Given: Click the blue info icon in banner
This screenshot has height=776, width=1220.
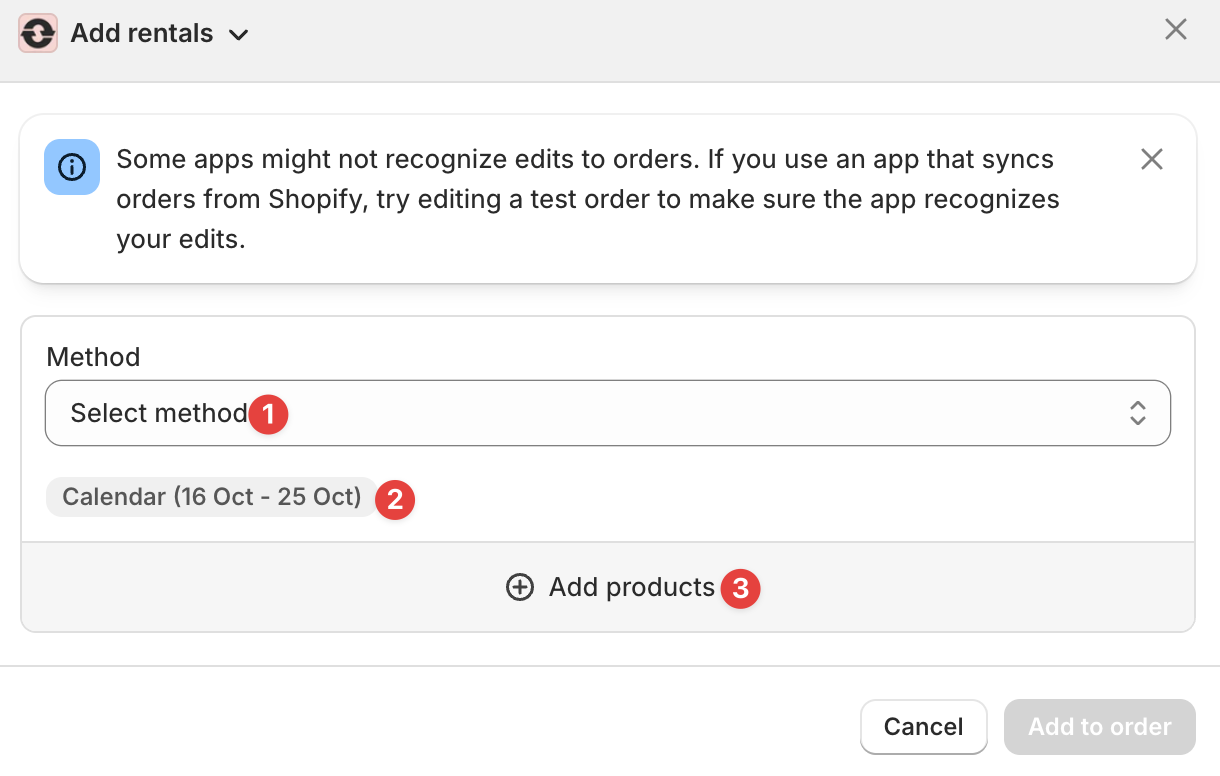Looking at the screenshot, I should pyautogui.click(x=72, y=166).
